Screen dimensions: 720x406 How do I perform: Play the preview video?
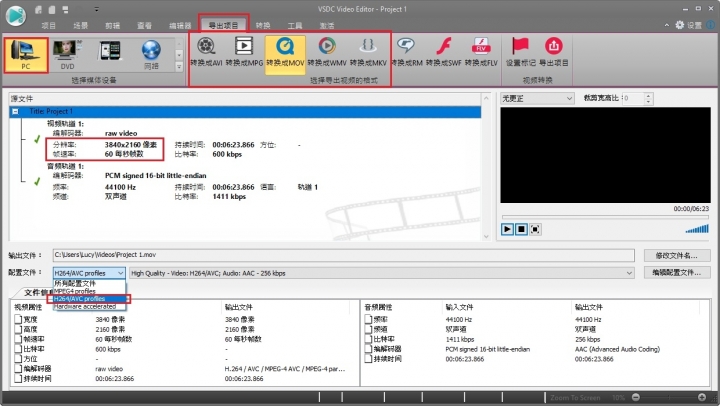coord(507,229)
